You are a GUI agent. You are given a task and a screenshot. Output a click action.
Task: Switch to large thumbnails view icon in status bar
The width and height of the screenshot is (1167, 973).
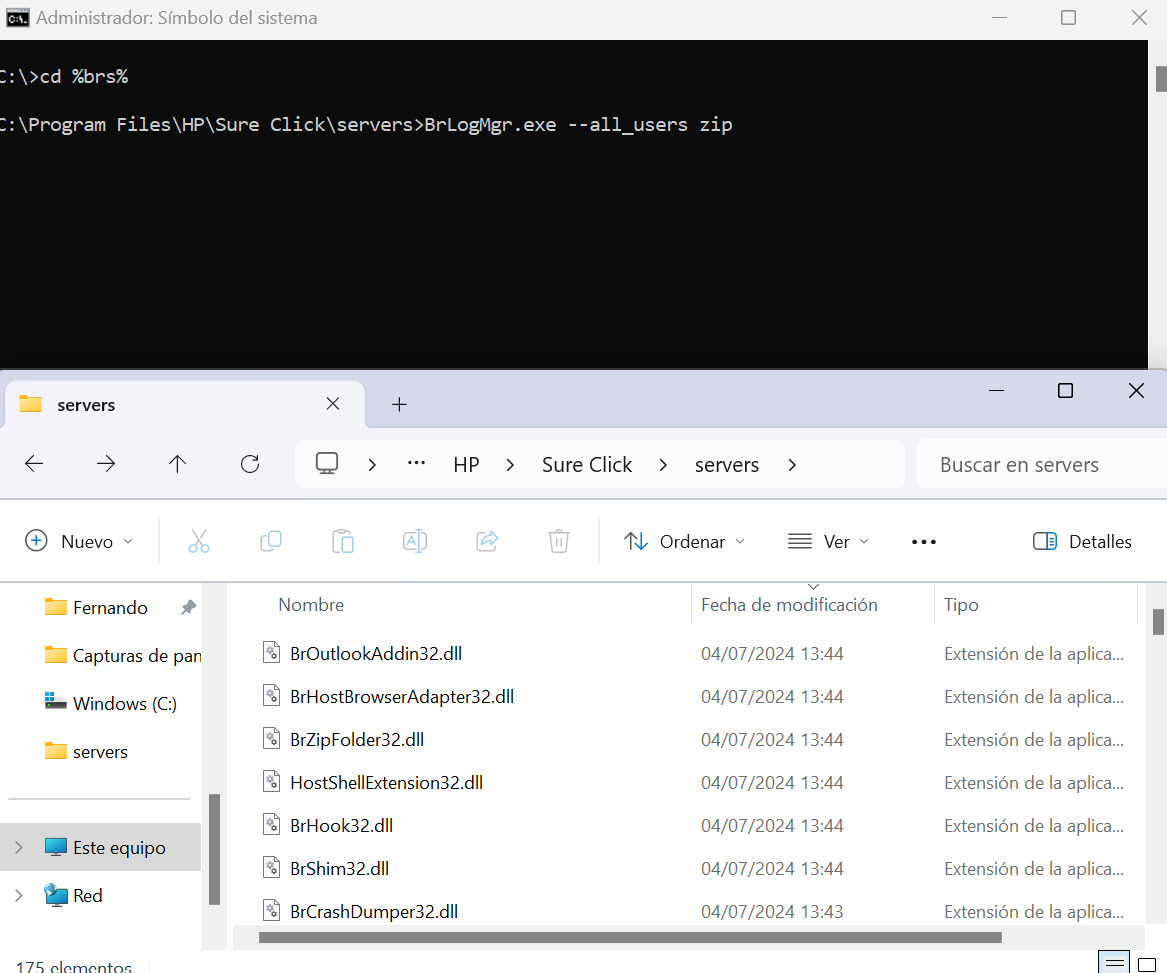(1147, 966)
